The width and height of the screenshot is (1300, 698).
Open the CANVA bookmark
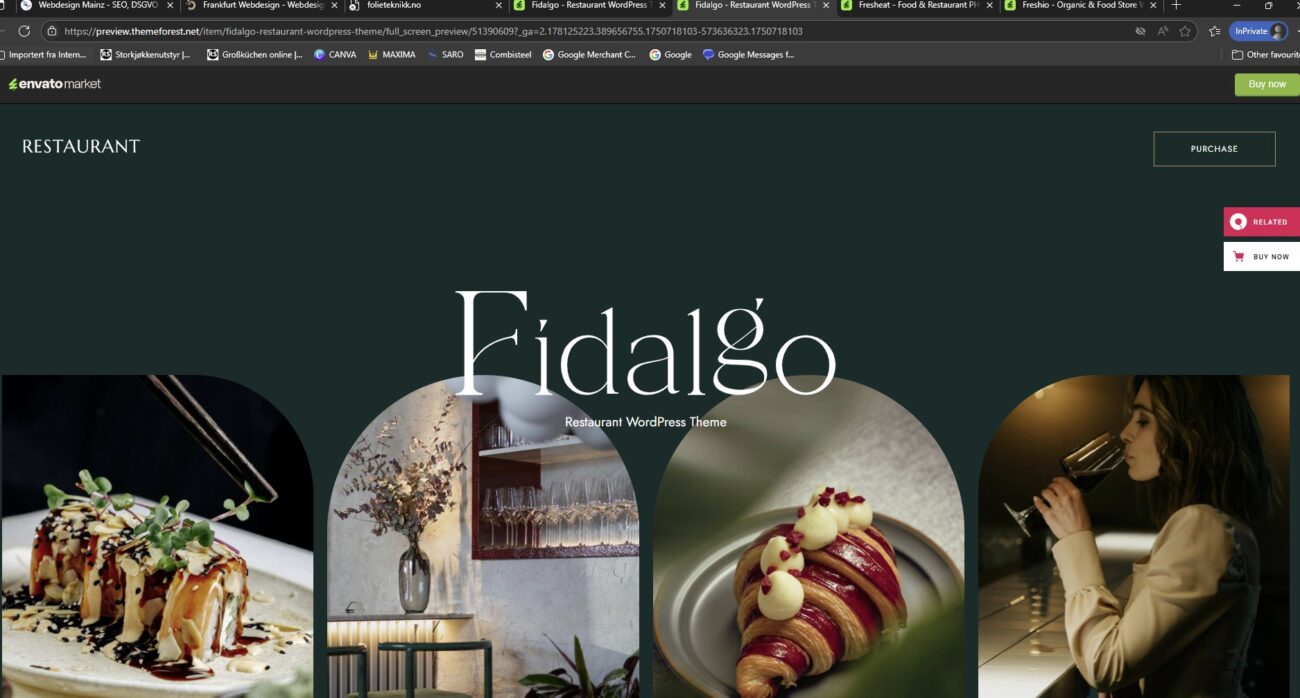(x=335, y=55)
